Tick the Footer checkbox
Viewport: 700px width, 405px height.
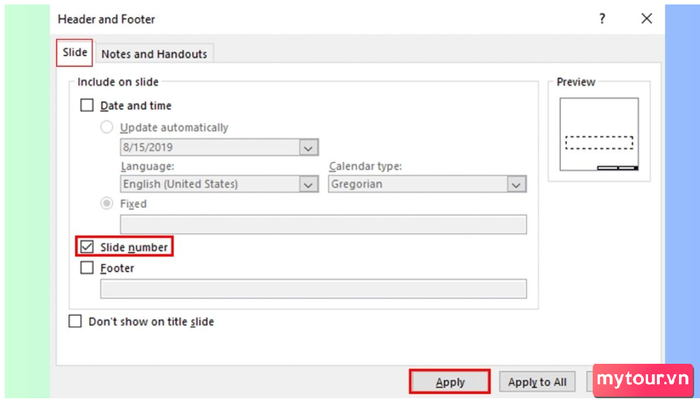[87, 268]
